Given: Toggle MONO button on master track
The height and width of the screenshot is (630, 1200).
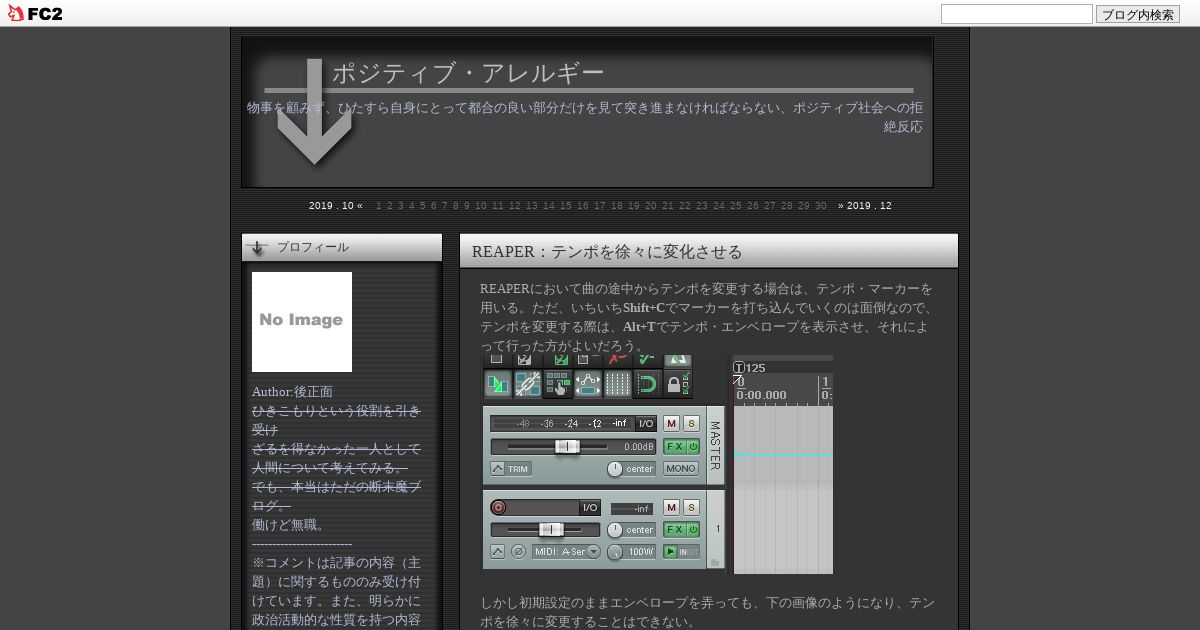Looking at the screenshot, I should [x=681, y=469].
